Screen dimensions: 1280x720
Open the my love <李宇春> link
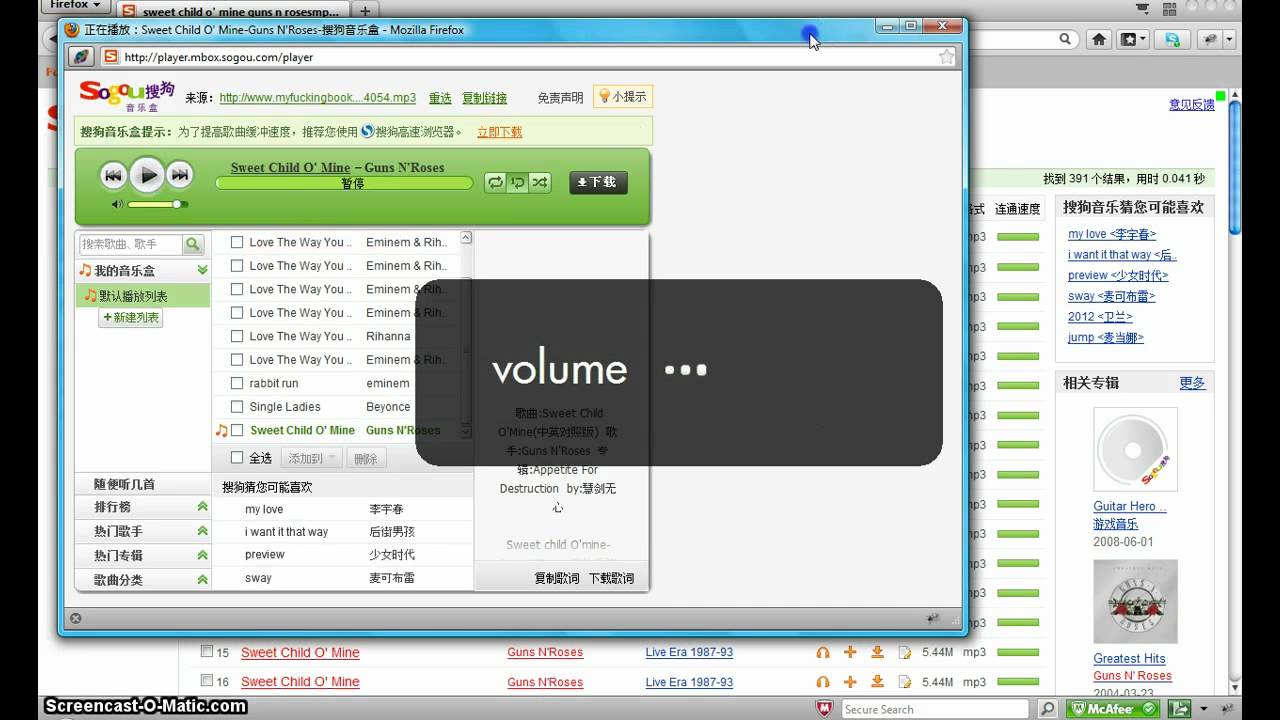pos(1112,234)
